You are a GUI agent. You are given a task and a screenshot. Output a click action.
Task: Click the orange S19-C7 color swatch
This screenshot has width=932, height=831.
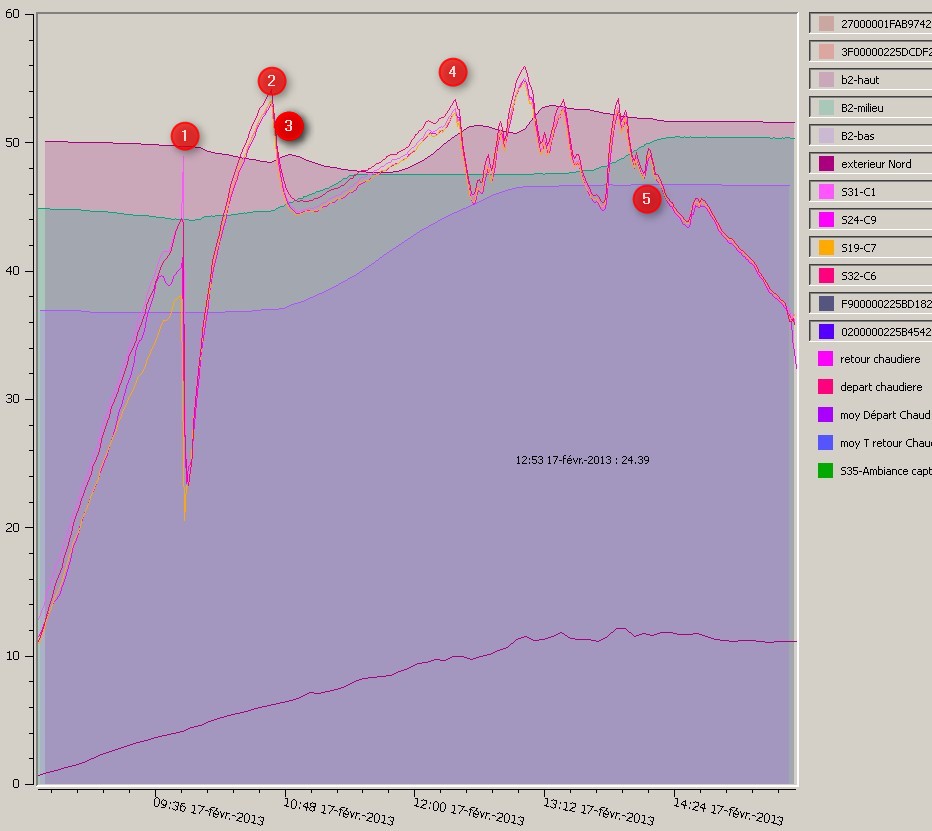pyautogui.click(x=826, y=247)
